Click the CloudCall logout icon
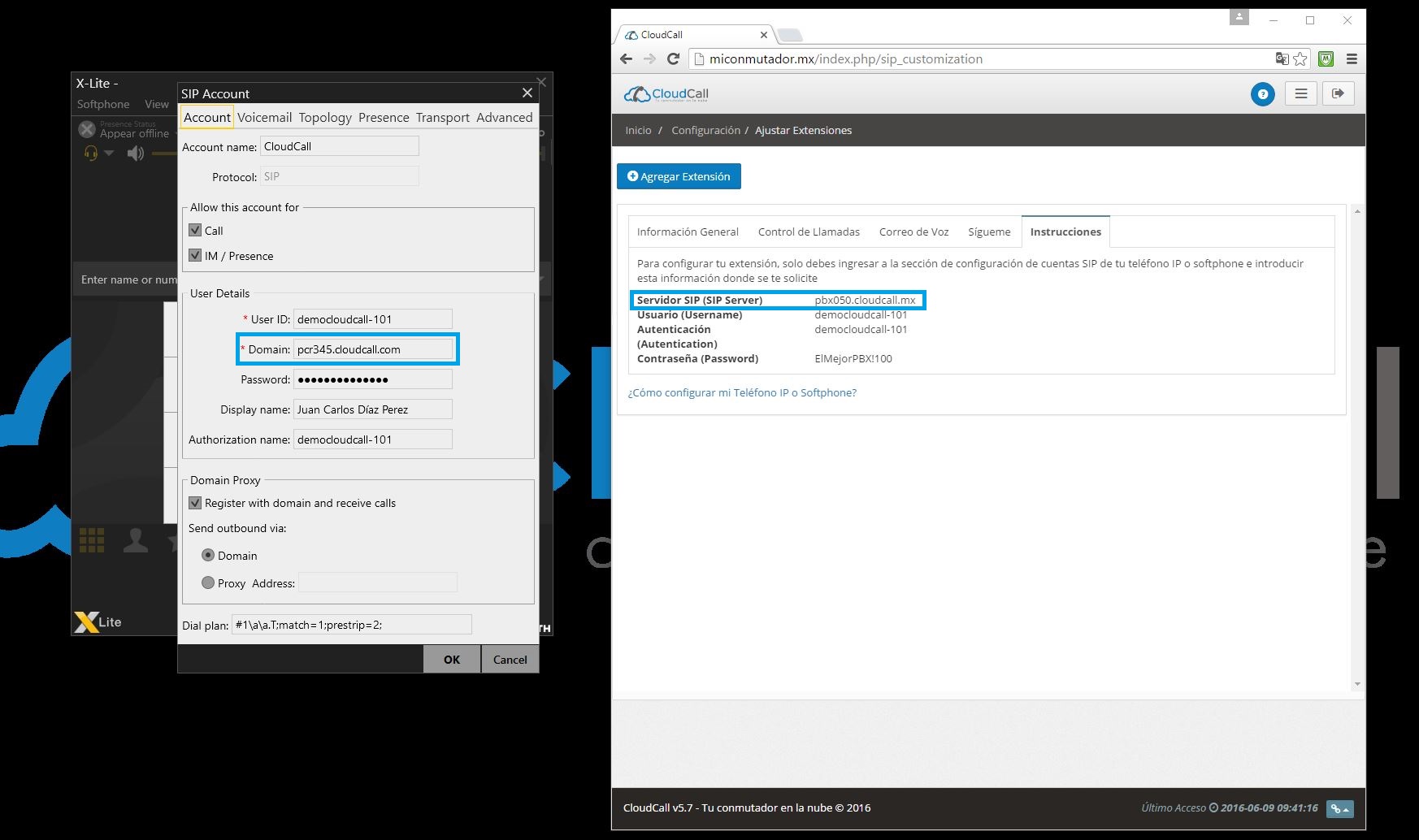Screen dimensions: 1419x840 click(1338, 93)
